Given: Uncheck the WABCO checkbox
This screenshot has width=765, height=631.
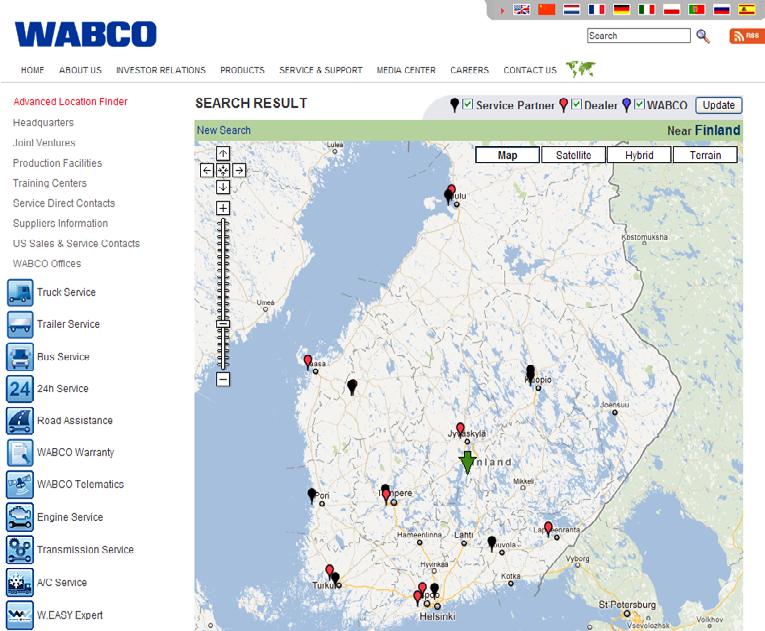Looking at the screenshot, I should click(x=639, y=104).
